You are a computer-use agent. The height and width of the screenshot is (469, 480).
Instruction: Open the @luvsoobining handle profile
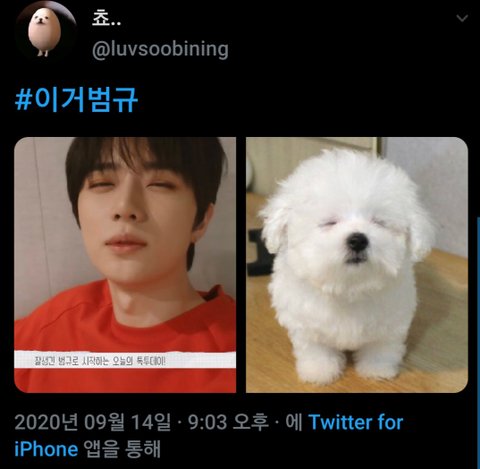[160, 49]
